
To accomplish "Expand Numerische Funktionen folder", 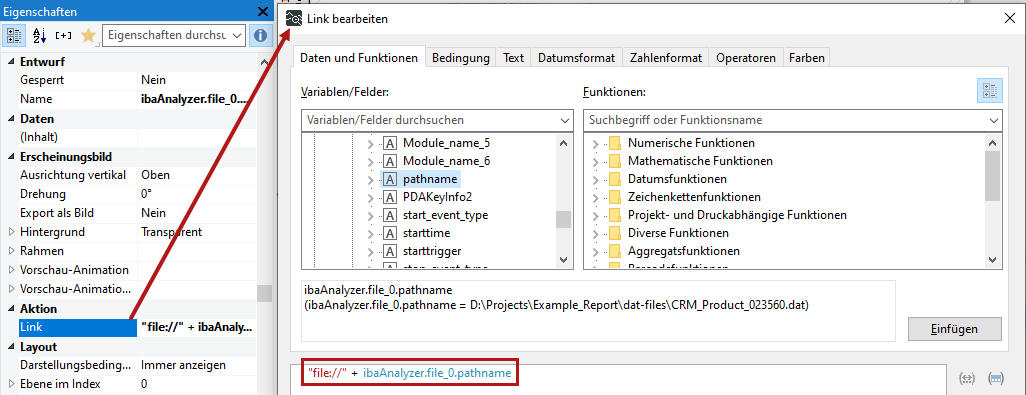I will 595,143.
